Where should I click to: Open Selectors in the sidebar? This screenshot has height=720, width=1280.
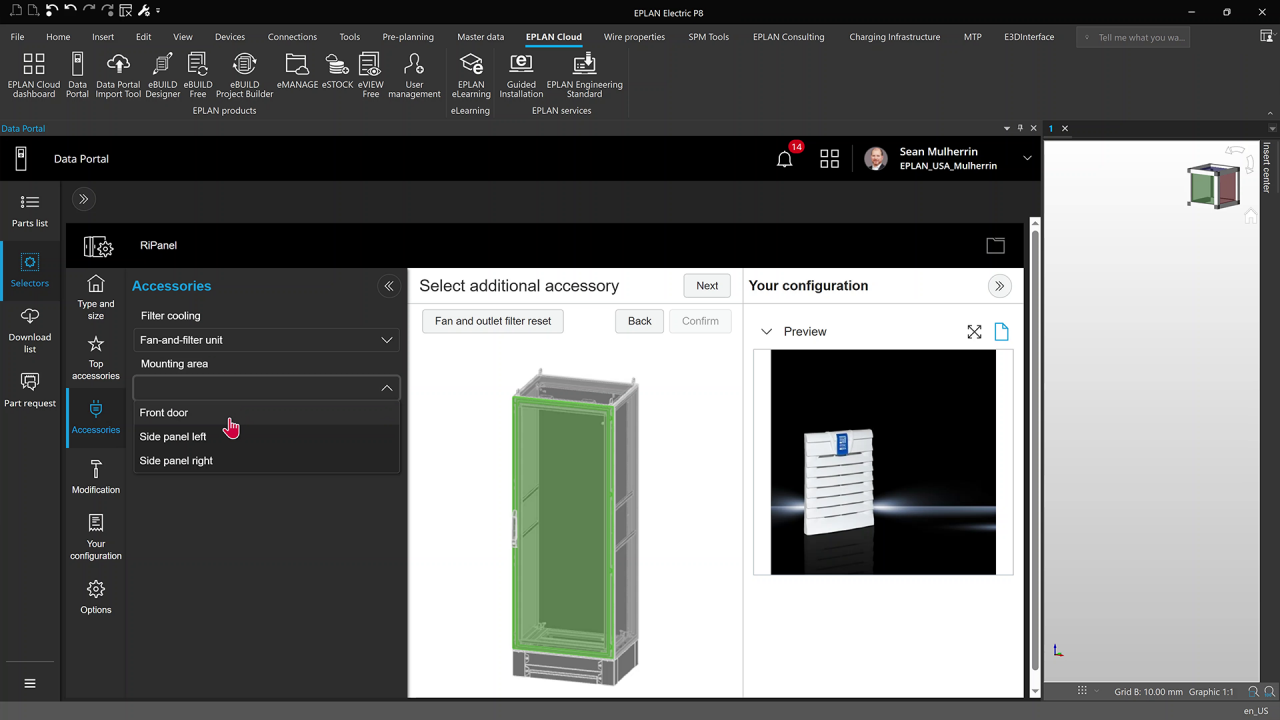(x=30, y=270)
